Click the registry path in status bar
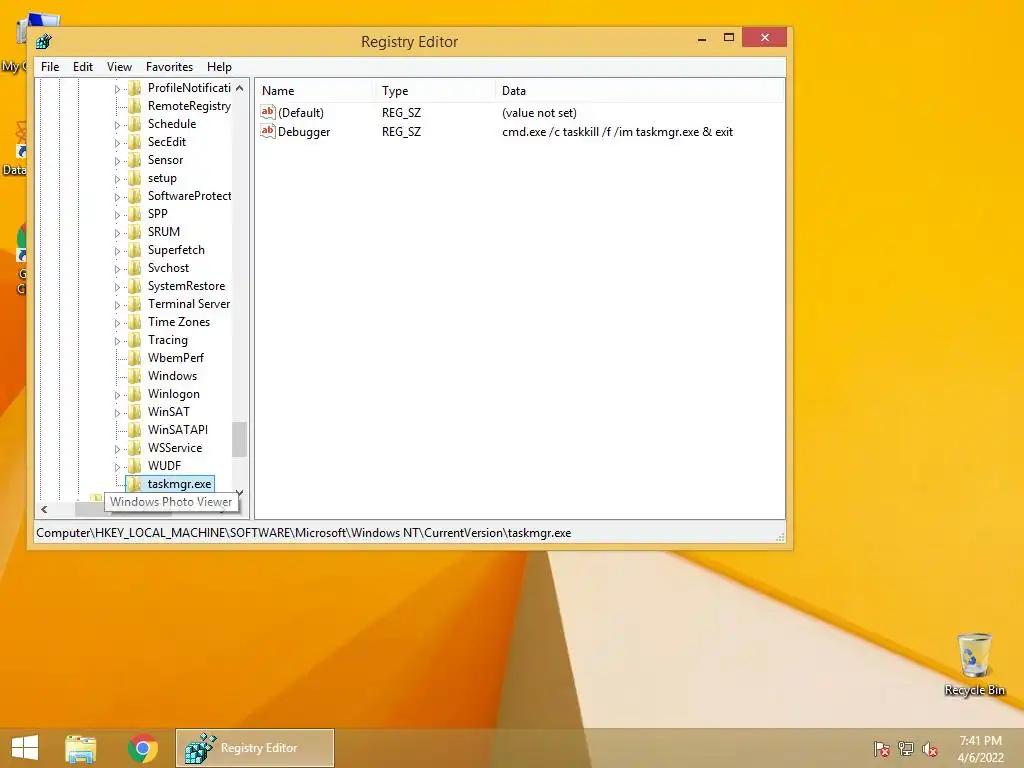 (x=304, y=533)
